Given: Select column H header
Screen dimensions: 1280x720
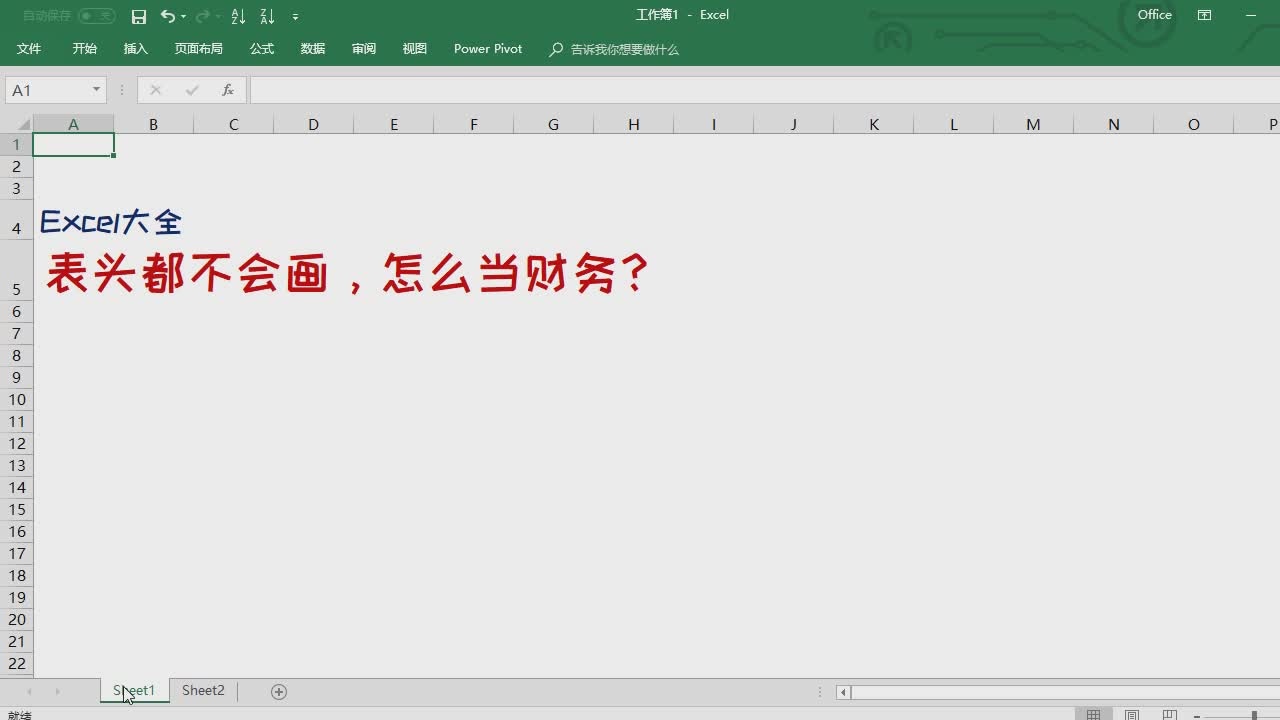Looking at the screenshot, I should point(633,124).
